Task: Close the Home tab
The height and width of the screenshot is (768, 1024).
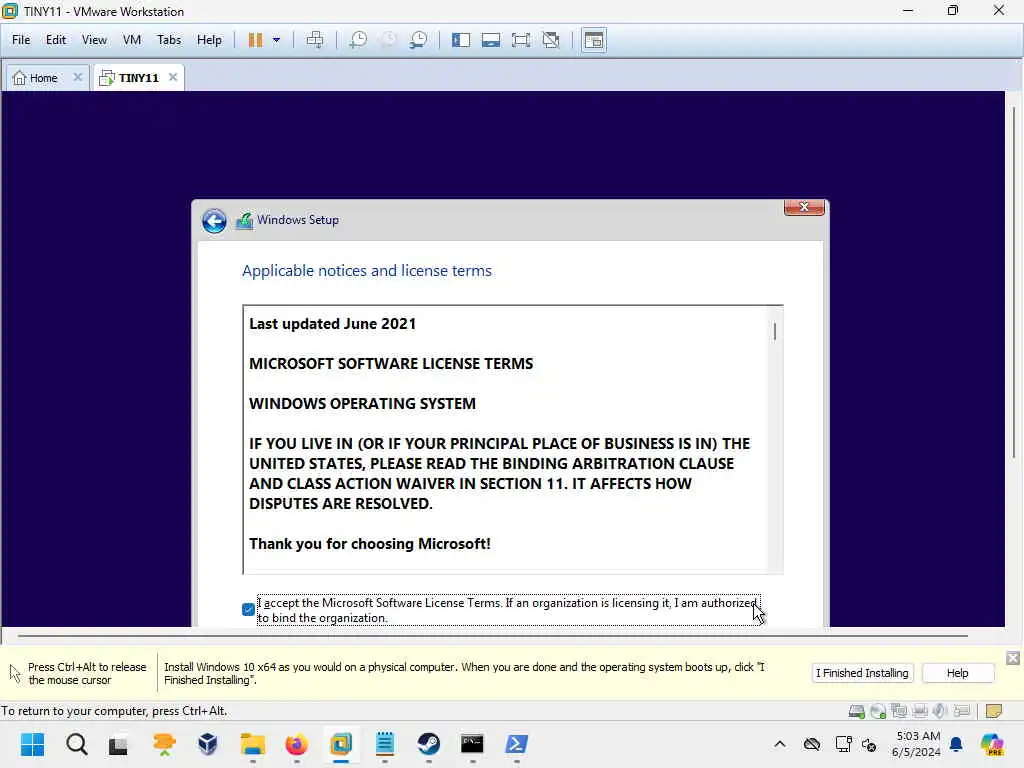Action: 78,77
